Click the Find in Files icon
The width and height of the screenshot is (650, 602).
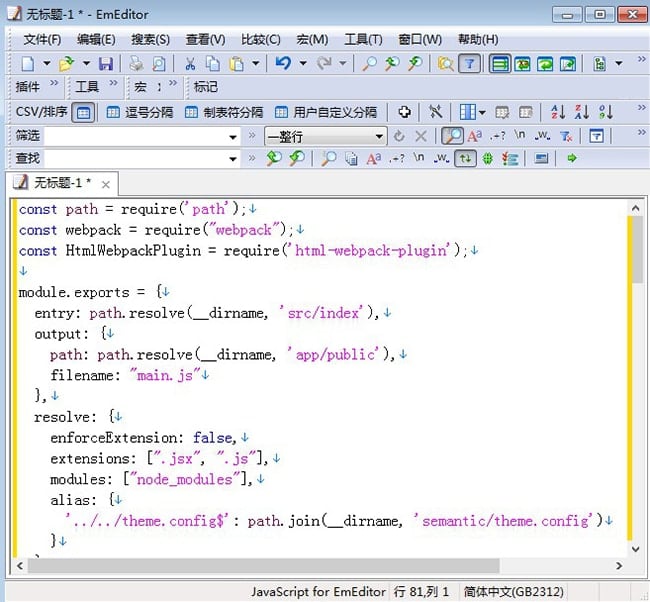[446, 64]
